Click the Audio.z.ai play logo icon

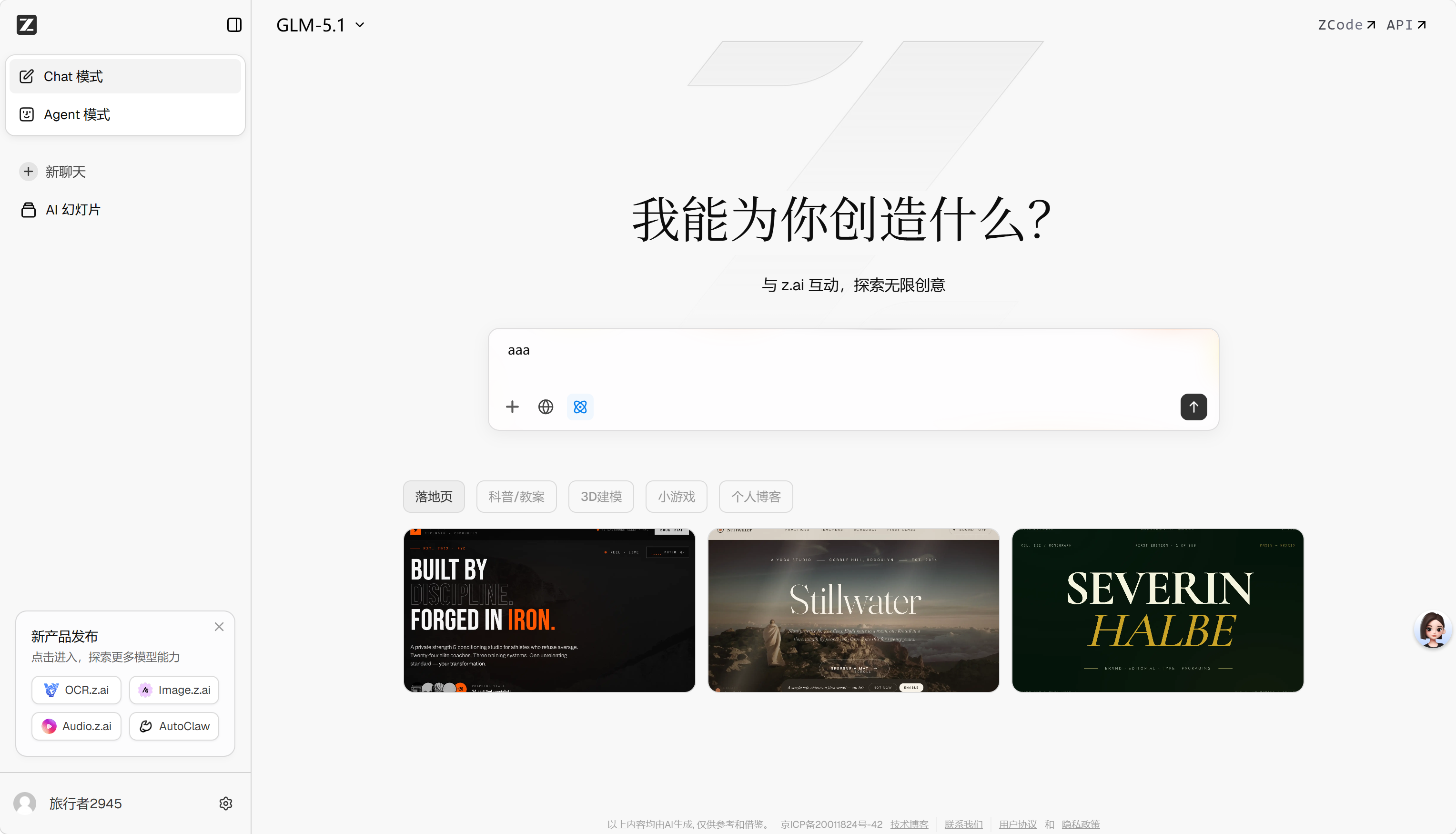pyautogui.click(x=49, y=726)
